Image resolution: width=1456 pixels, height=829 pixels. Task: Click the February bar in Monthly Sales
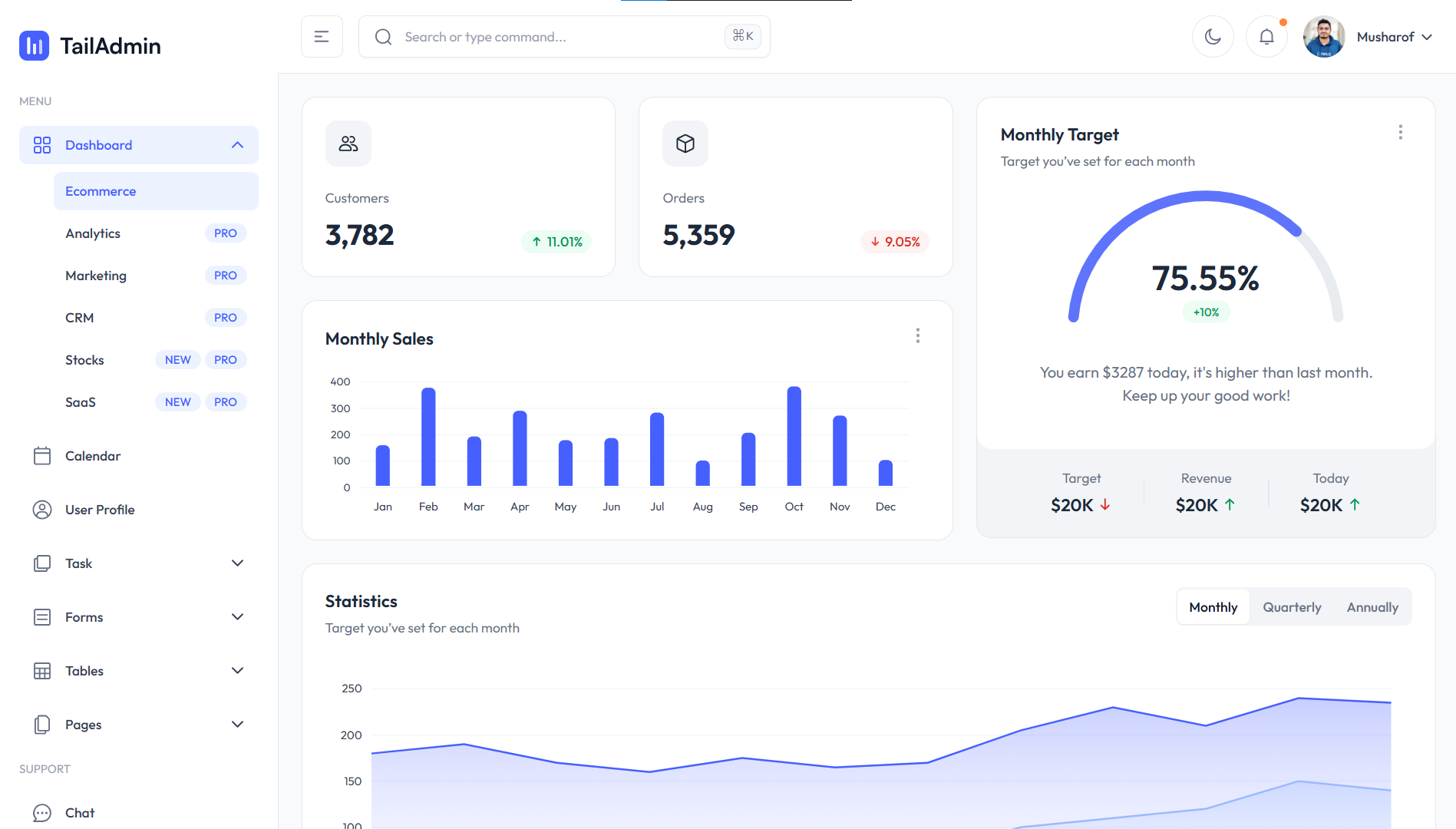point(428,437)
